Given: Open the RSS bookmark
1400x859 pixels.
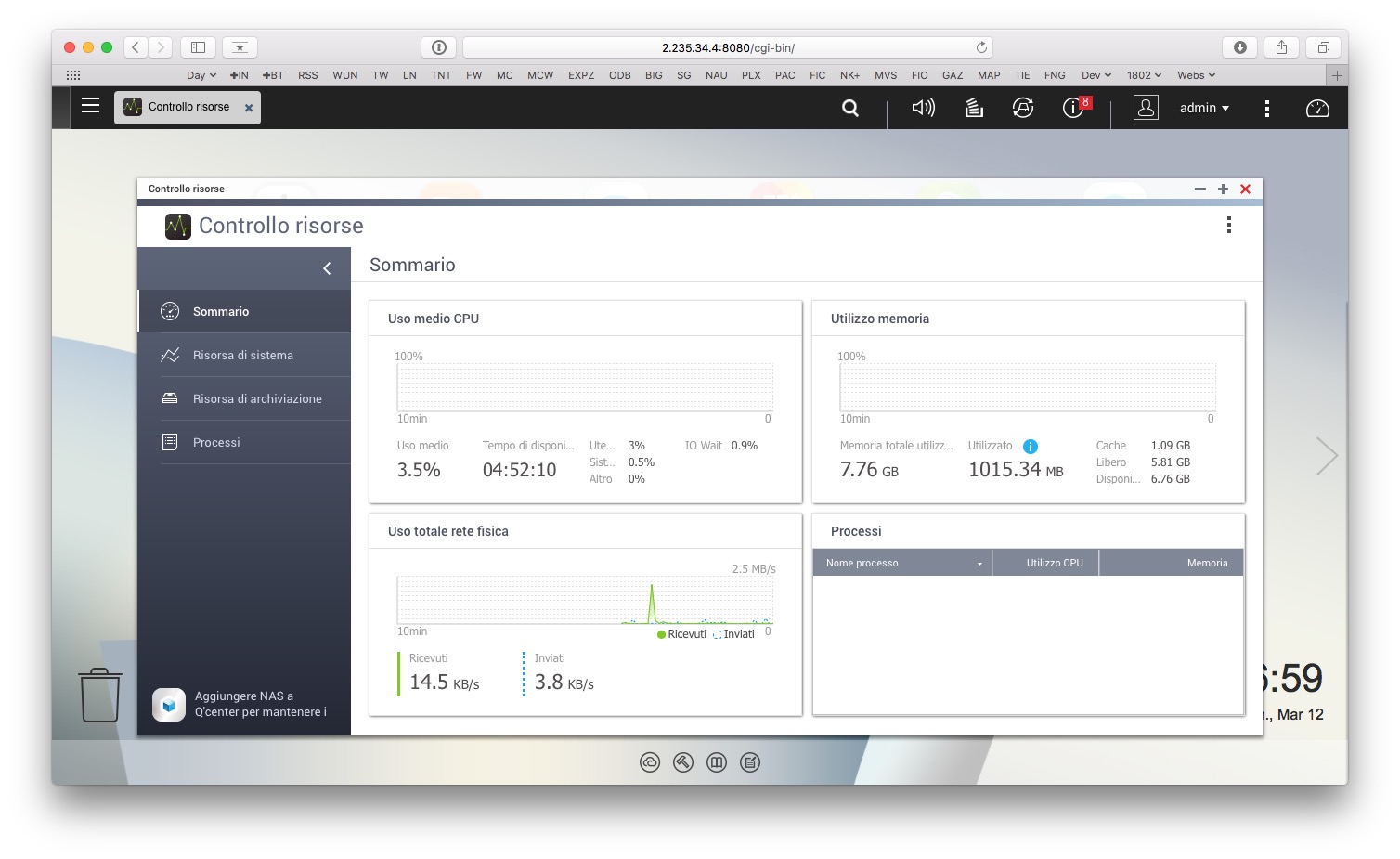Looking at the screenshot, I should (x=308, y=75).
